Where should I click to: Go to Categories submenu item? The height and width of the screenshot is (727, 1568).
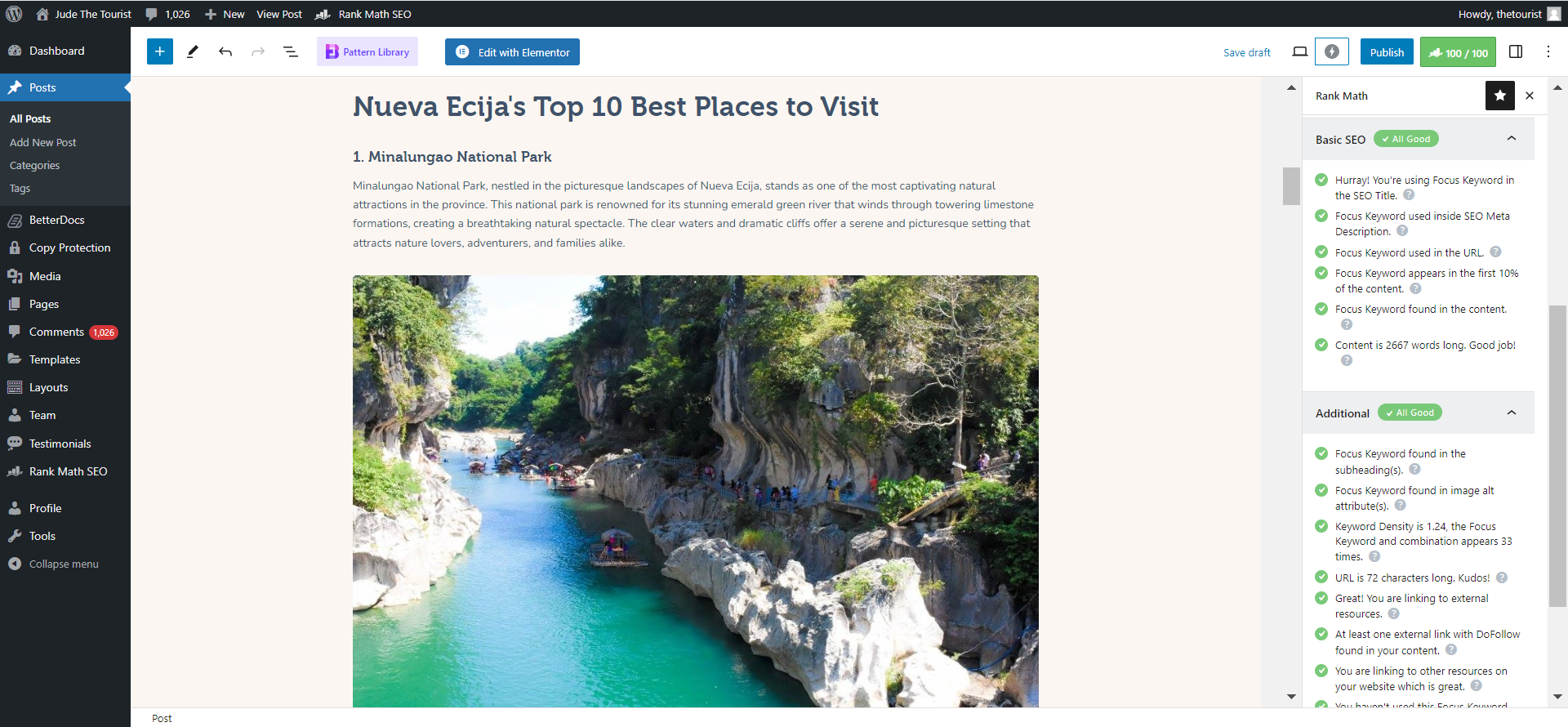click(x=34, y=165)
